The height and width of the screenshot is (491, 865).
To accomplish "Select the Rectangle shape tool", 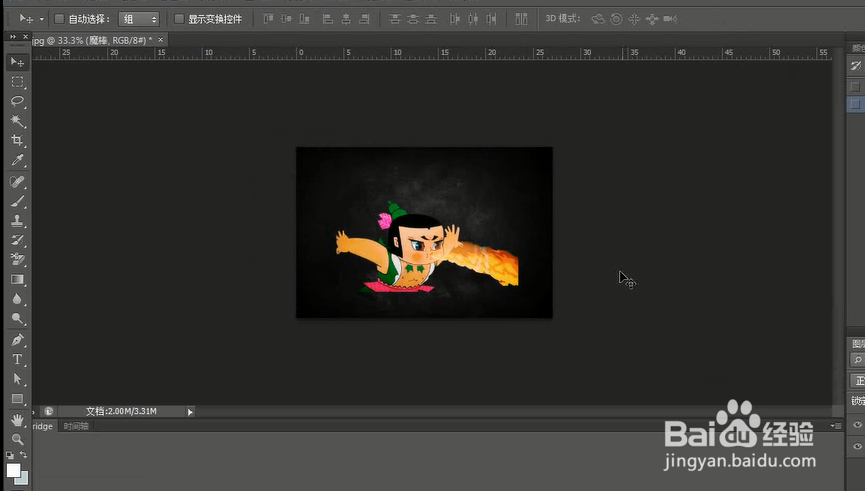I will click(17, 398).
